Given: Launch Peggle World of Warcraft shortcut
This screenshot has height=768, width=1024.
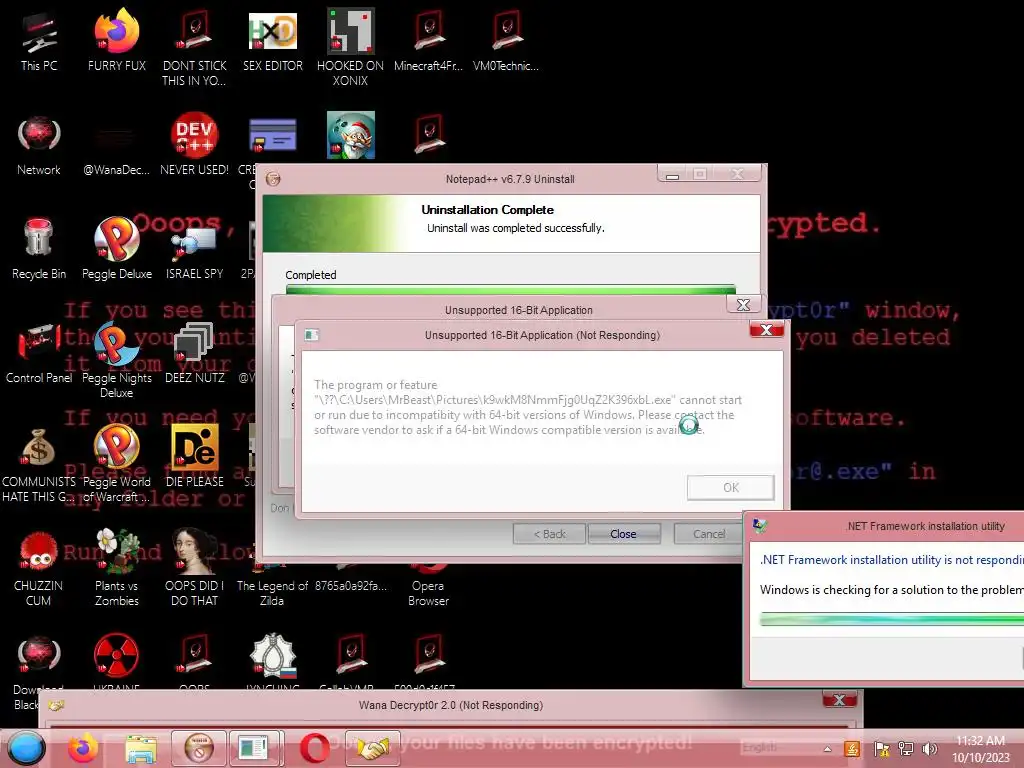Looking at the screenshot, I should coord(117,464).
